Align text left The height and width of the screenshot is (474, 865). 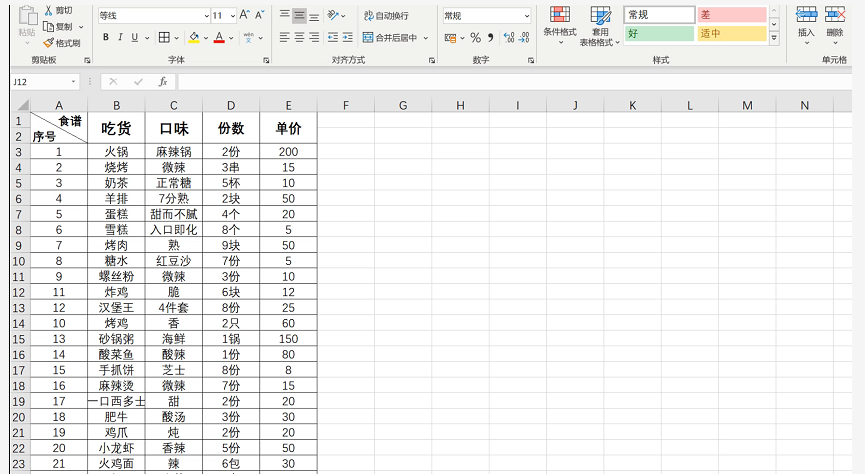click(x=284, y=38)
